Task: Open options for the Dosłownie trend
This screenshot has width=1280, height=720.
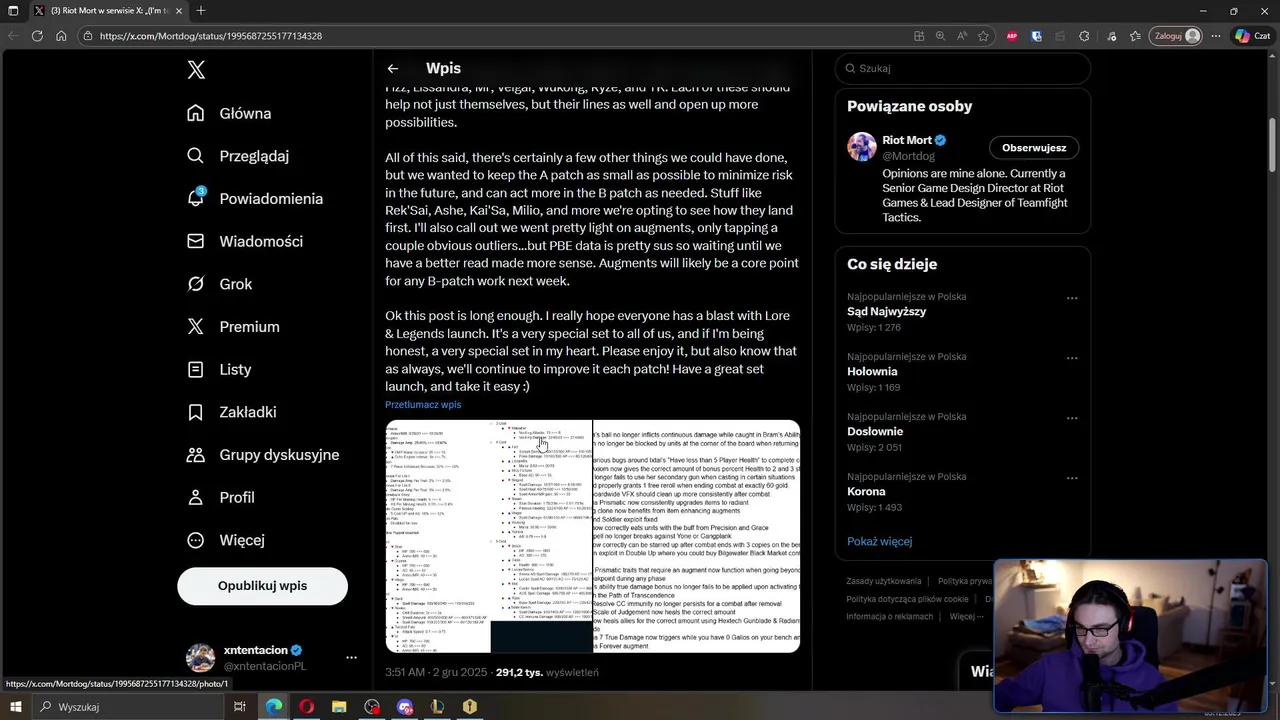Action: coord(1072,418)
